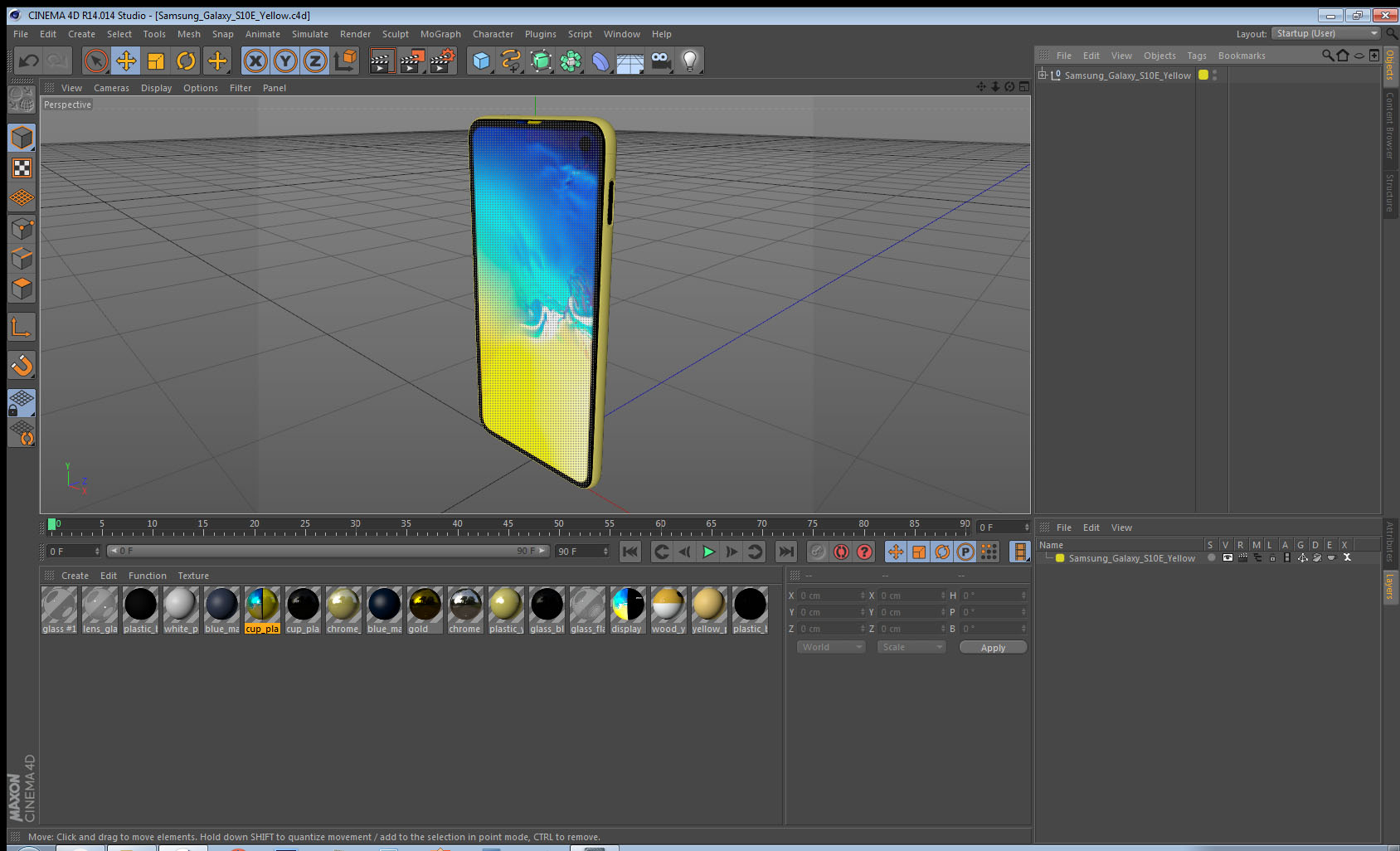The image size is (1400, 851).
Task: Toggle rotation keyframe recording
Action: (942, 552)
